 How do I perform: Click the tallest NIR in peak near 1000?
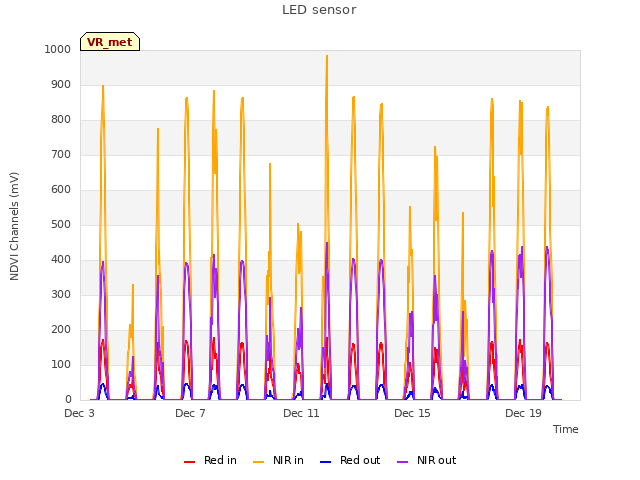[x=327, y=56]
